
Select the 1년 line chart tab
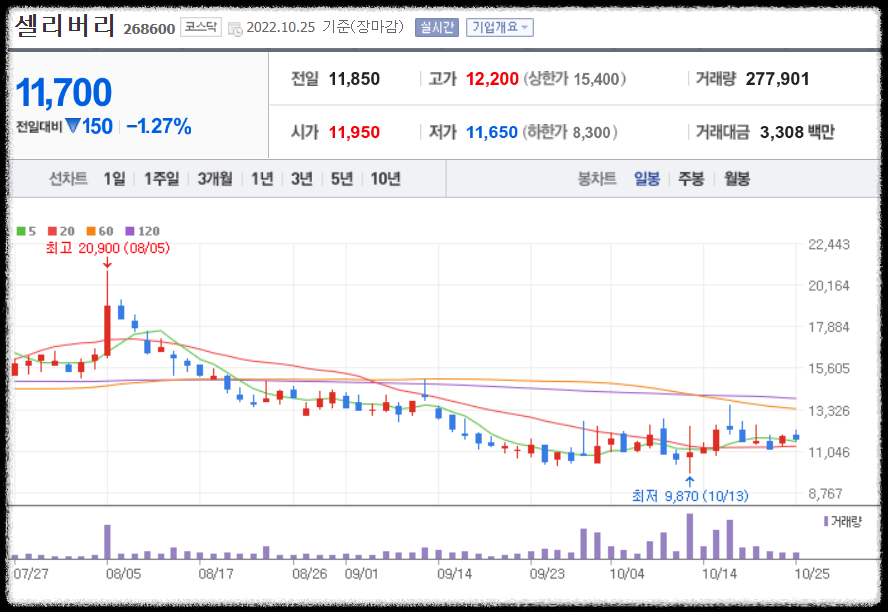(x=262, y=179)
